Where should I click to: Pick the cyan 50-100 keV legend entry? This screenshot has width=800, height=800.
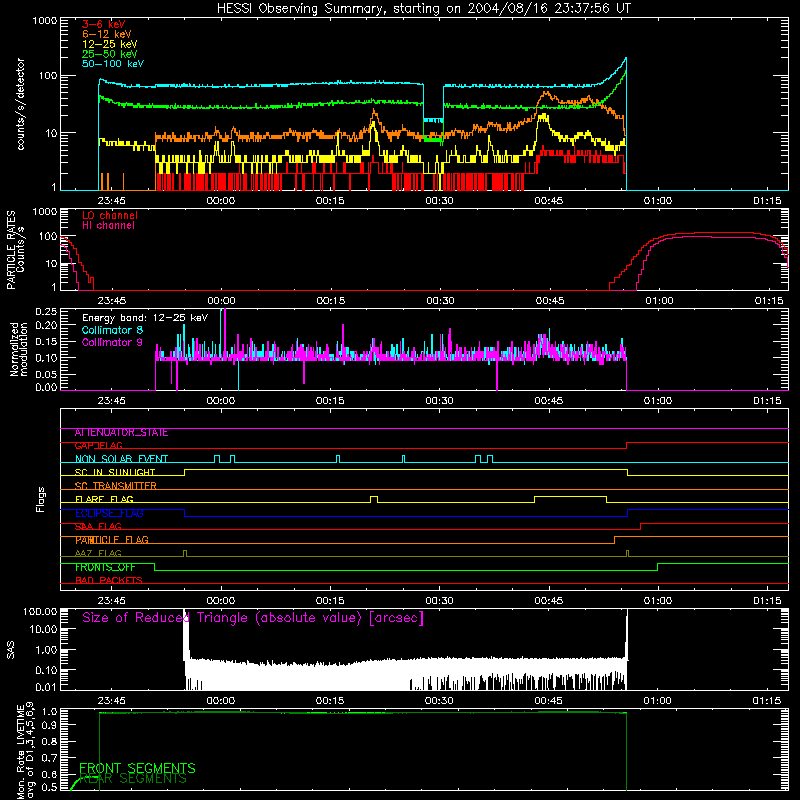tap(113, 64)
